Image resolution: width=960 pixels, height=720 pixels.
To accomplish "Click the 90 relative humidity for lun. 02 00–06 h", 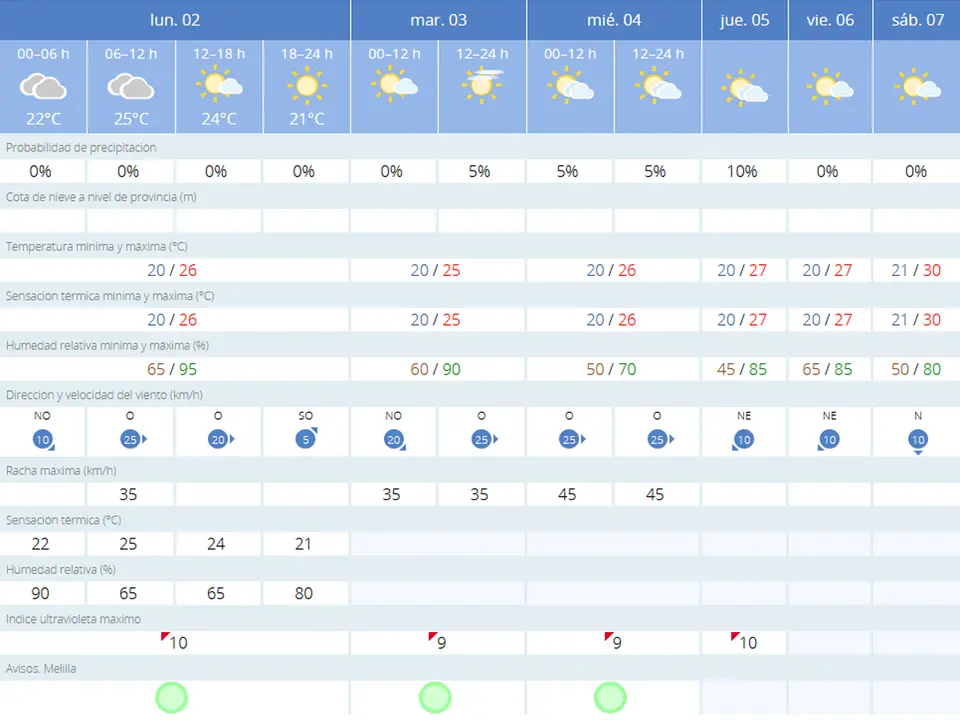I will point(40,593).
